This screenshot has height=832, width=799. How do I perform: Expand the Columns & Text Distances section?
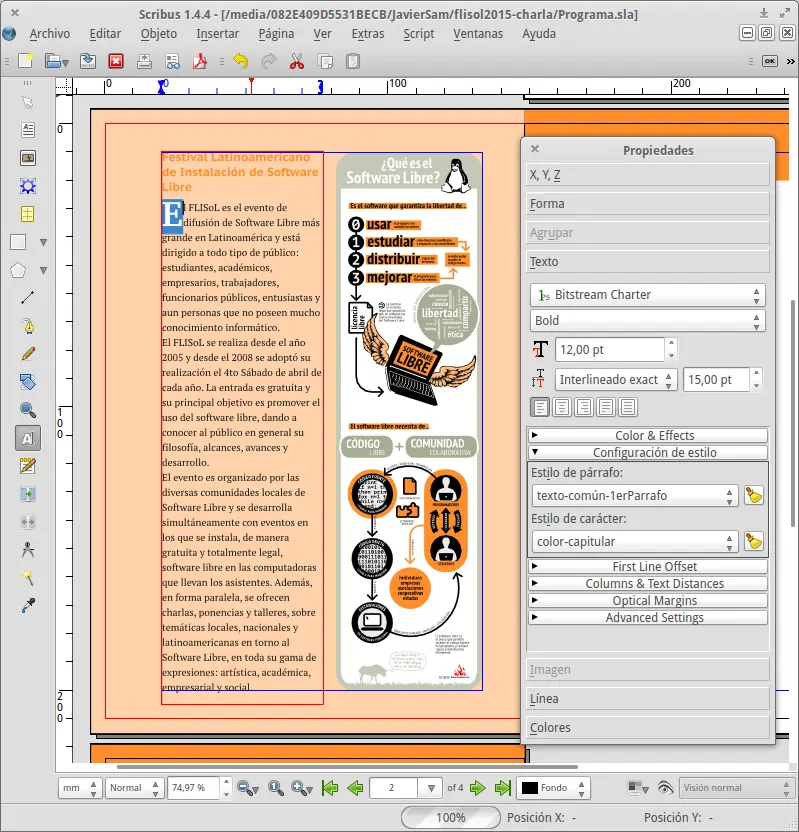(x=648, y=583)
